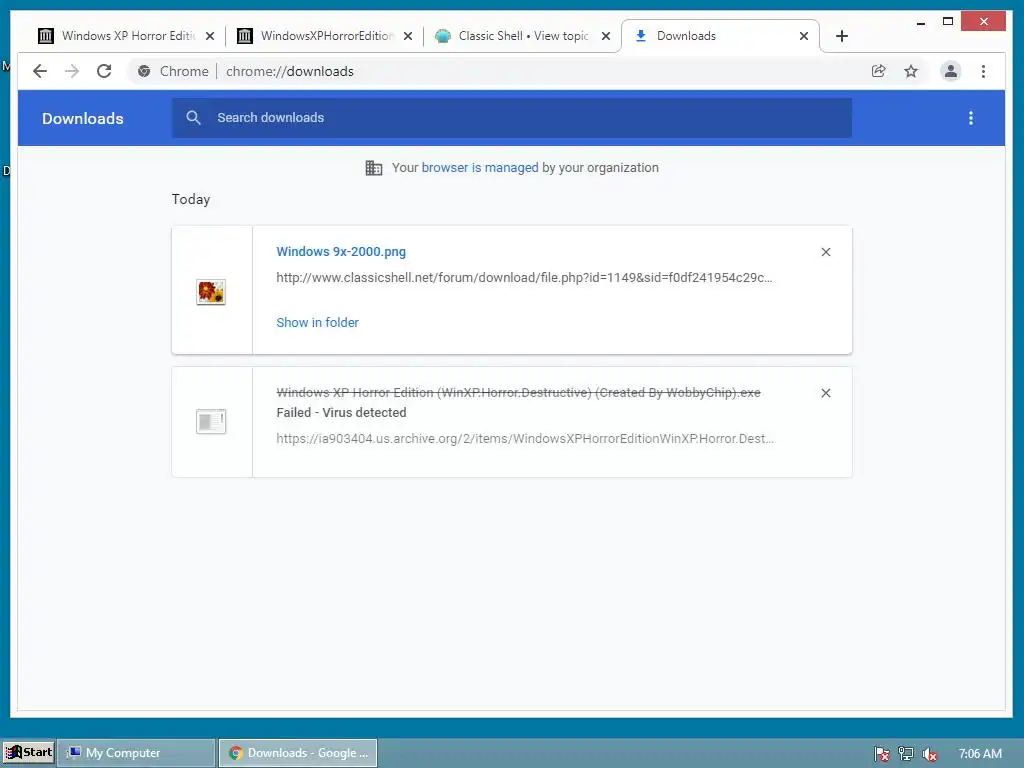This screenshot has width=1024, height=768.
Task: Close the Windows XP Horror Edition tab
Action: (x=210, y=36)
